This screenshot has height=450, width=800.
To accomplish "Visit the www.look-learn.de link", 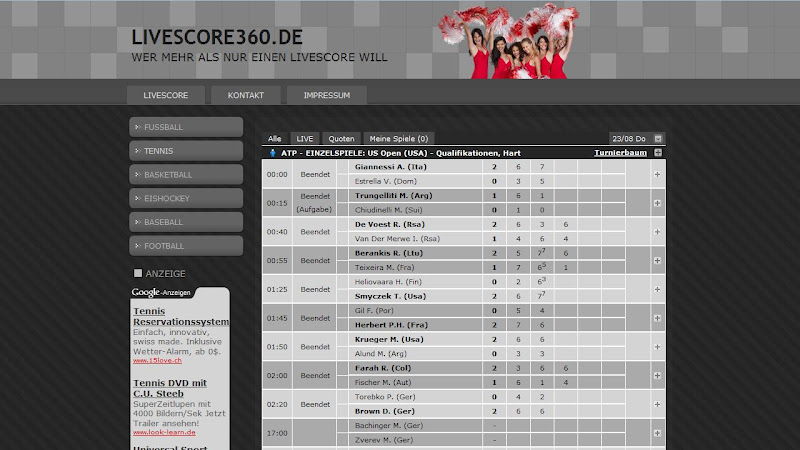I will (164, 432).
